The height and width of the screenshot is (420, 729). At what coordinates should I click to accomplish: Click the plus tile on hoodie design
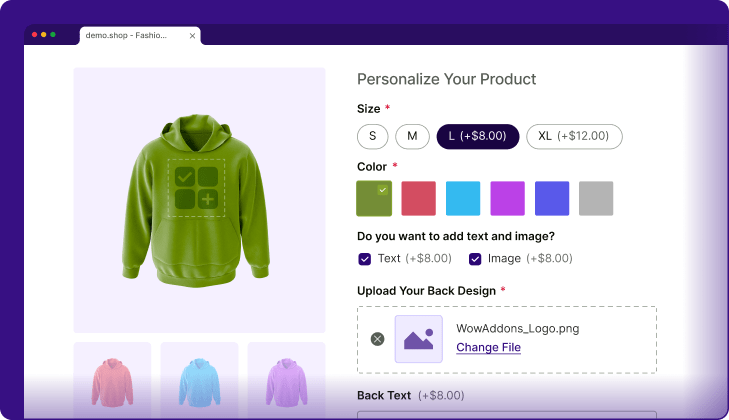click(208, 199)
